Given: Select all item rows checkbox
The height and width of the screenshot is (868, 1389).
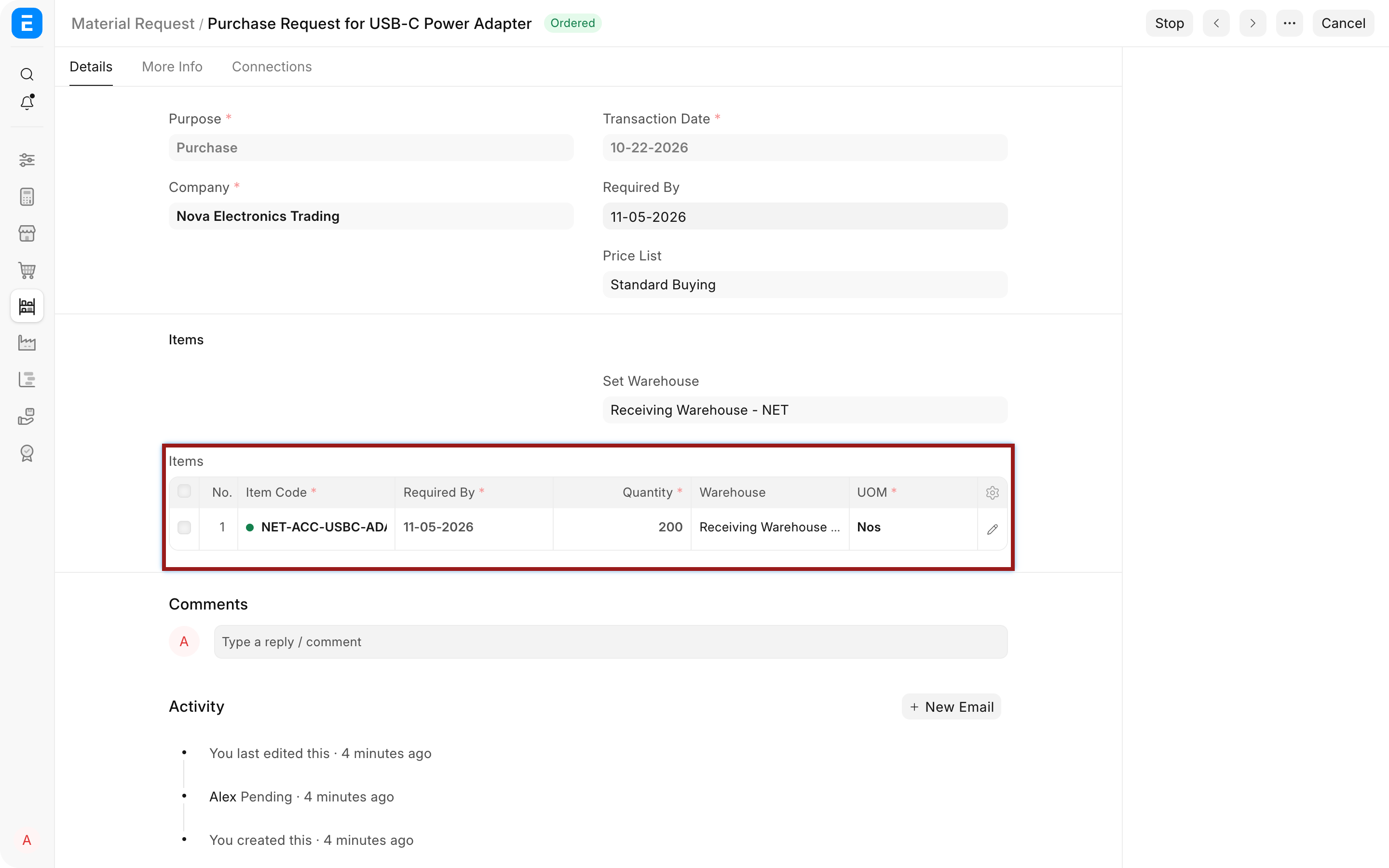Looking at the screenshot, I should coord(184,491).
